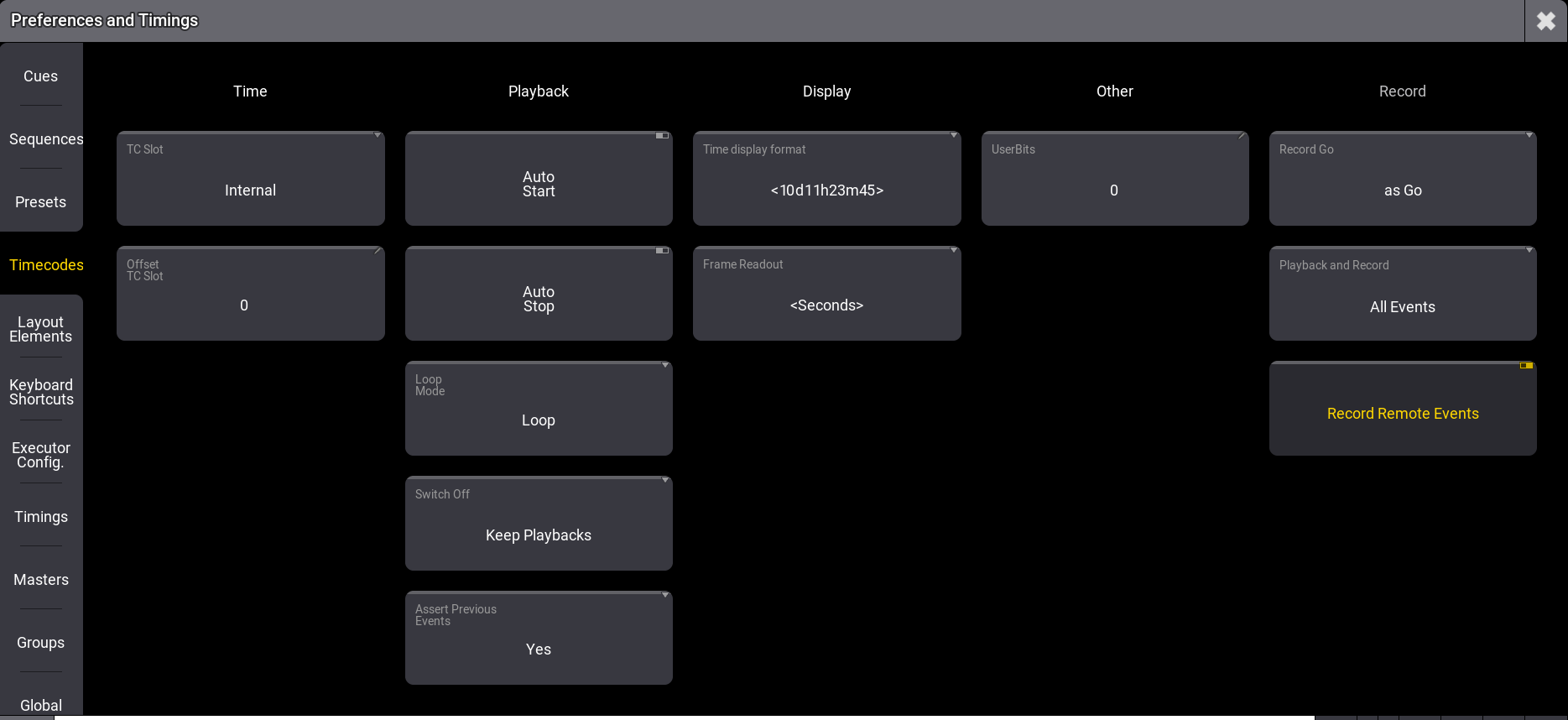Open the Record Go dropdown

(x=1402, y=179)
